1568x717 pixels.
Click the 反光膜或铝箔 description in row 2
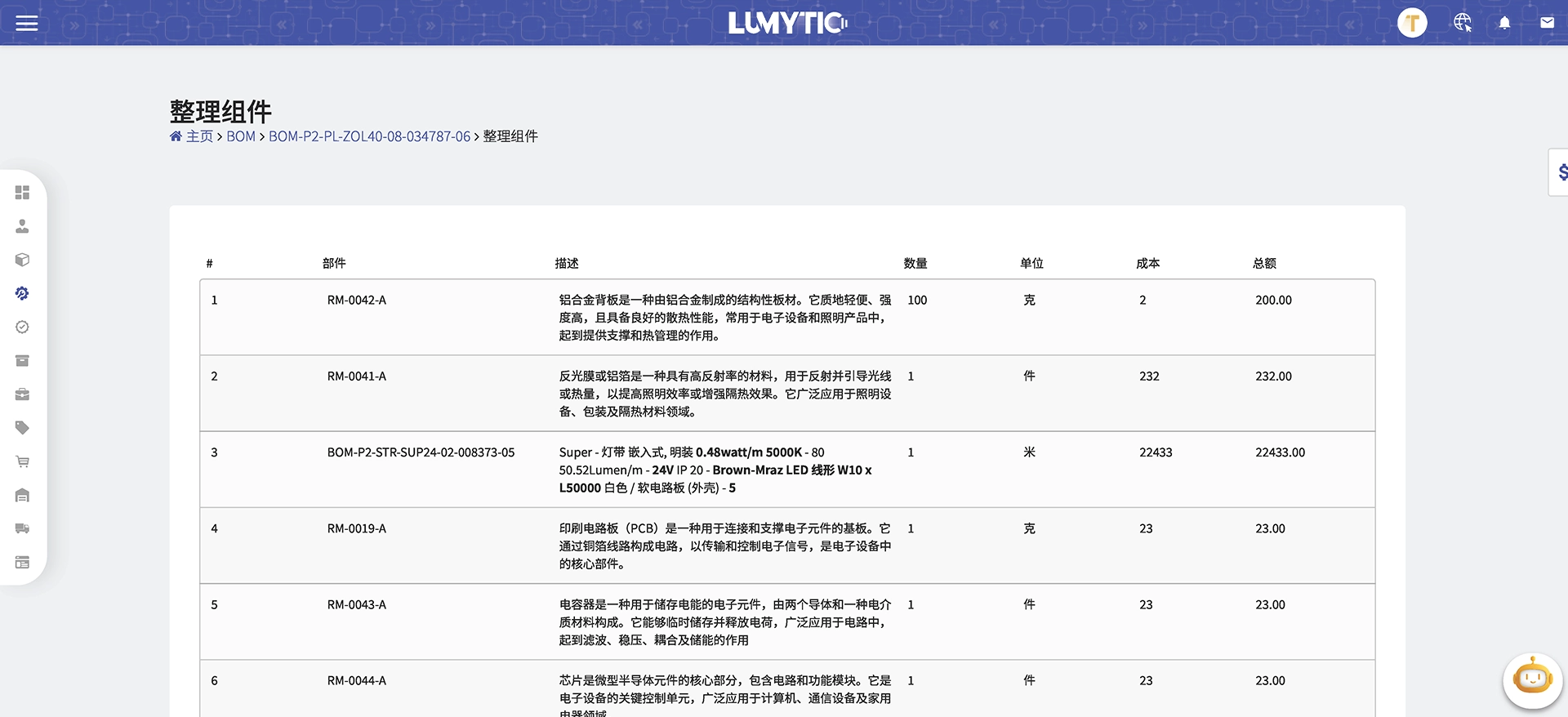[x=725, y=394]
